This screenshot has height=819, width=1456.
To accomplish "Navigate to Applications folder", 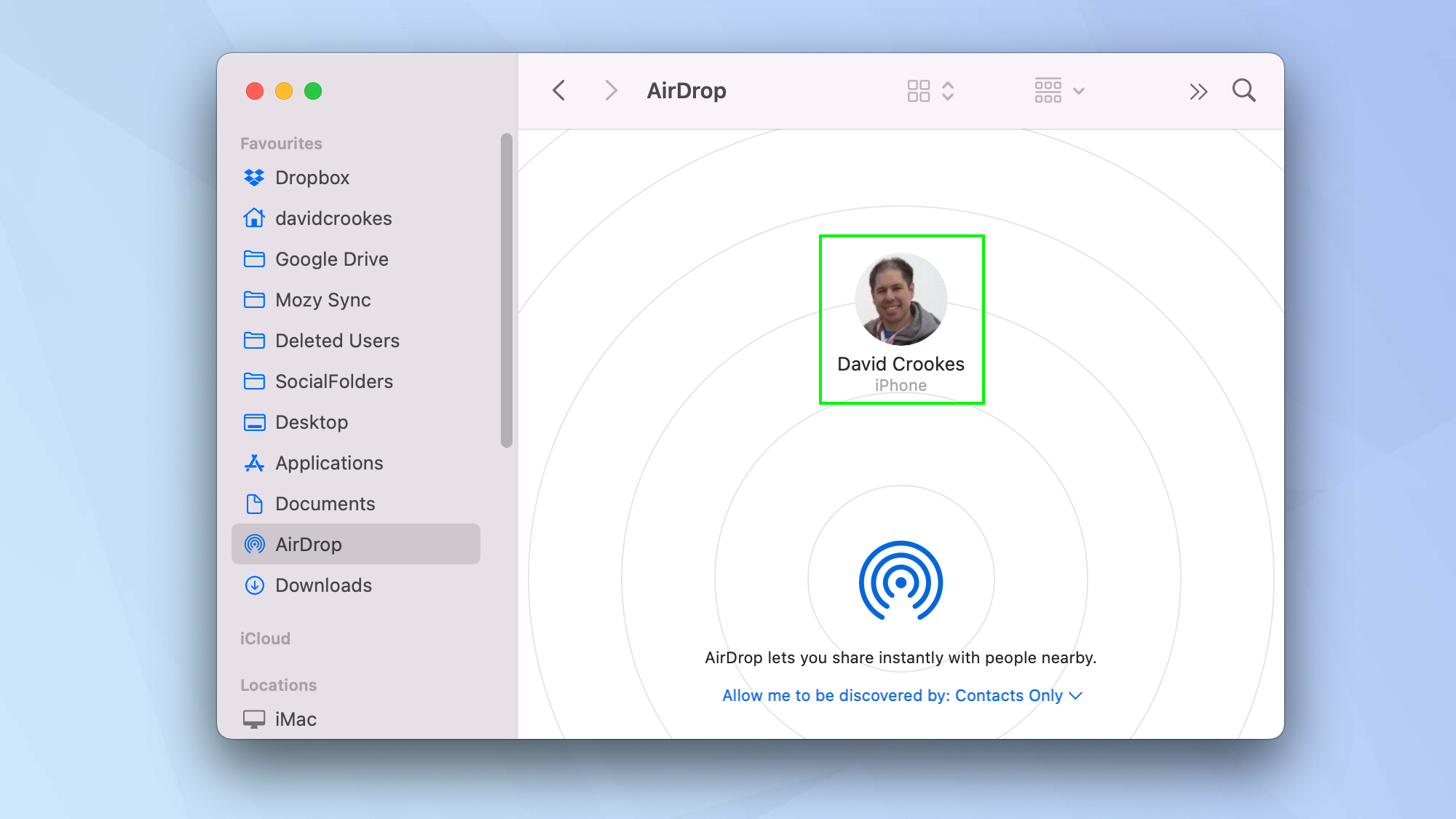I will (x=329, y=463).
